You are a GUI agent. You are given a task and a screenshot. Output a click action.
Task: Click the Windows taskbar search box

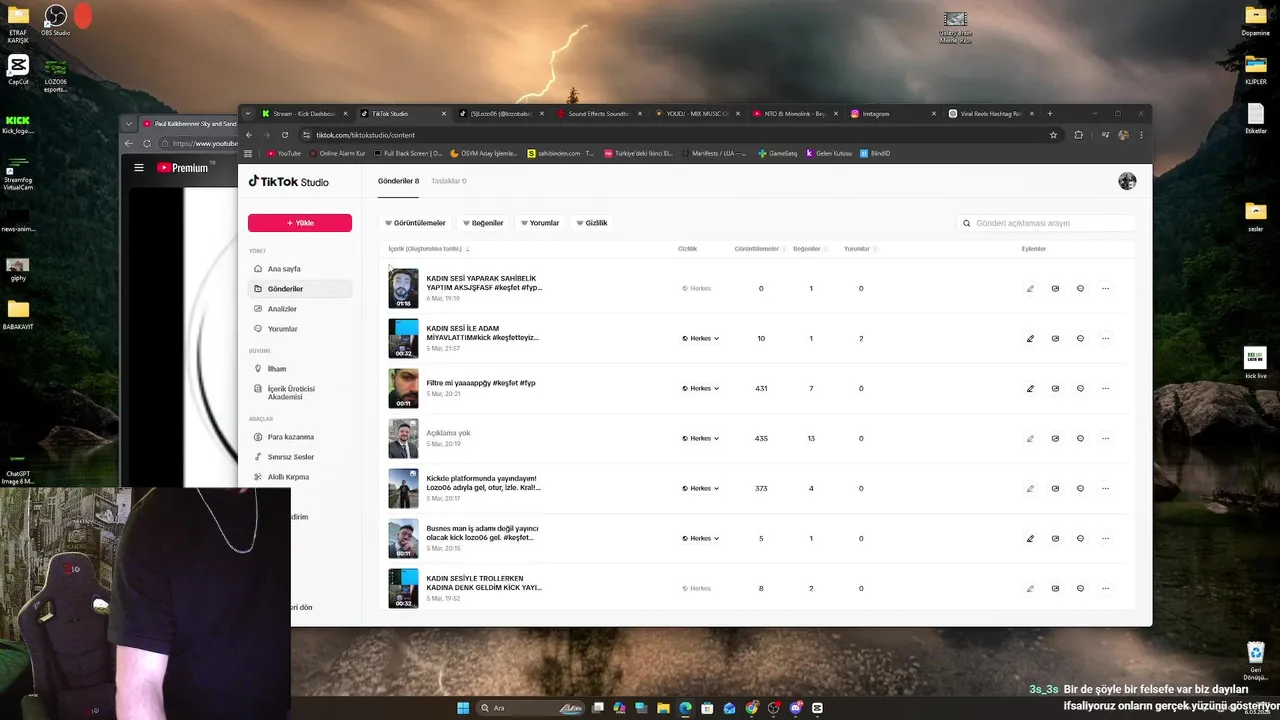532,708
